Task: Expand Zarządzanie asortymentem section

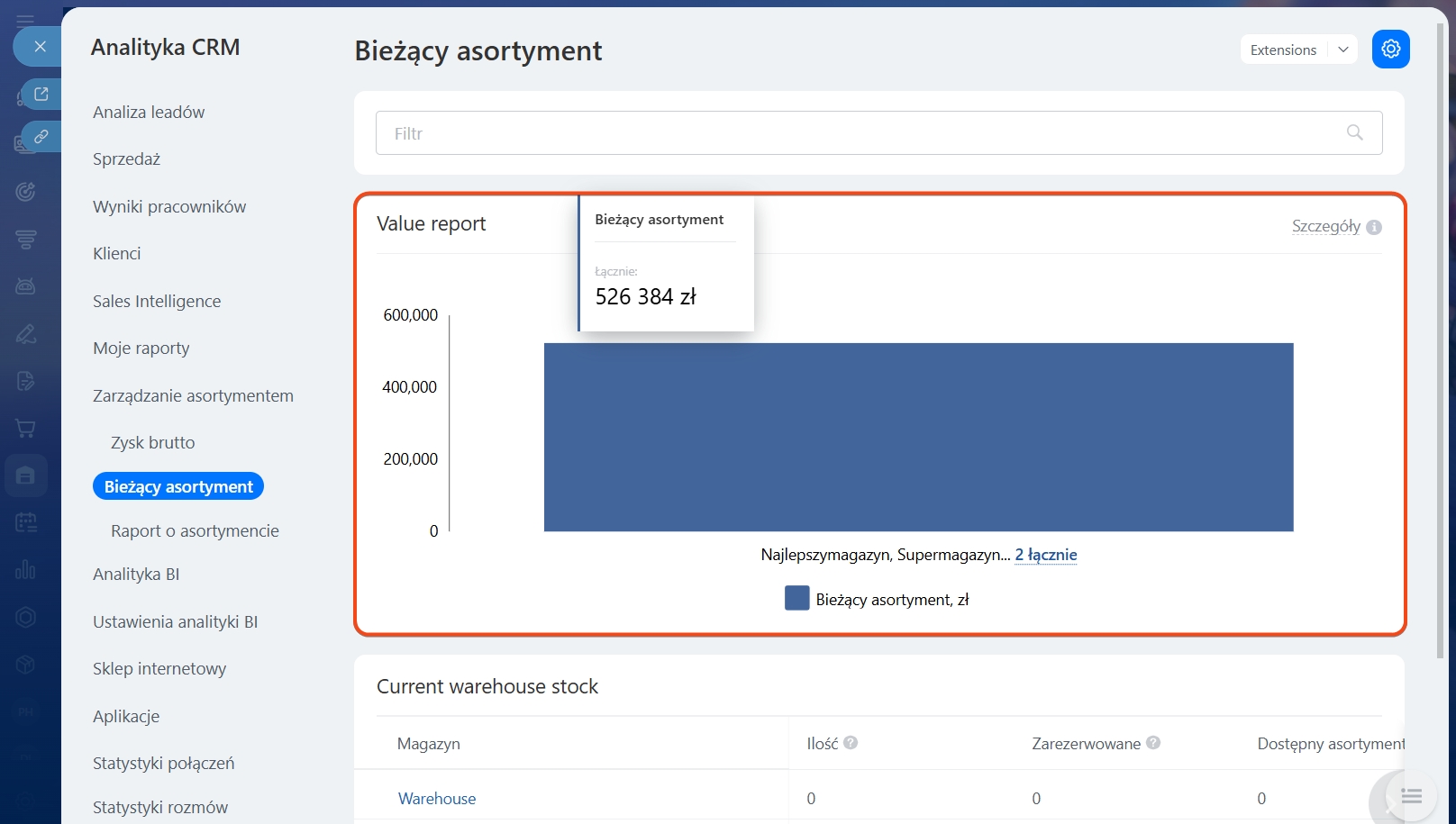Action: 193,395
